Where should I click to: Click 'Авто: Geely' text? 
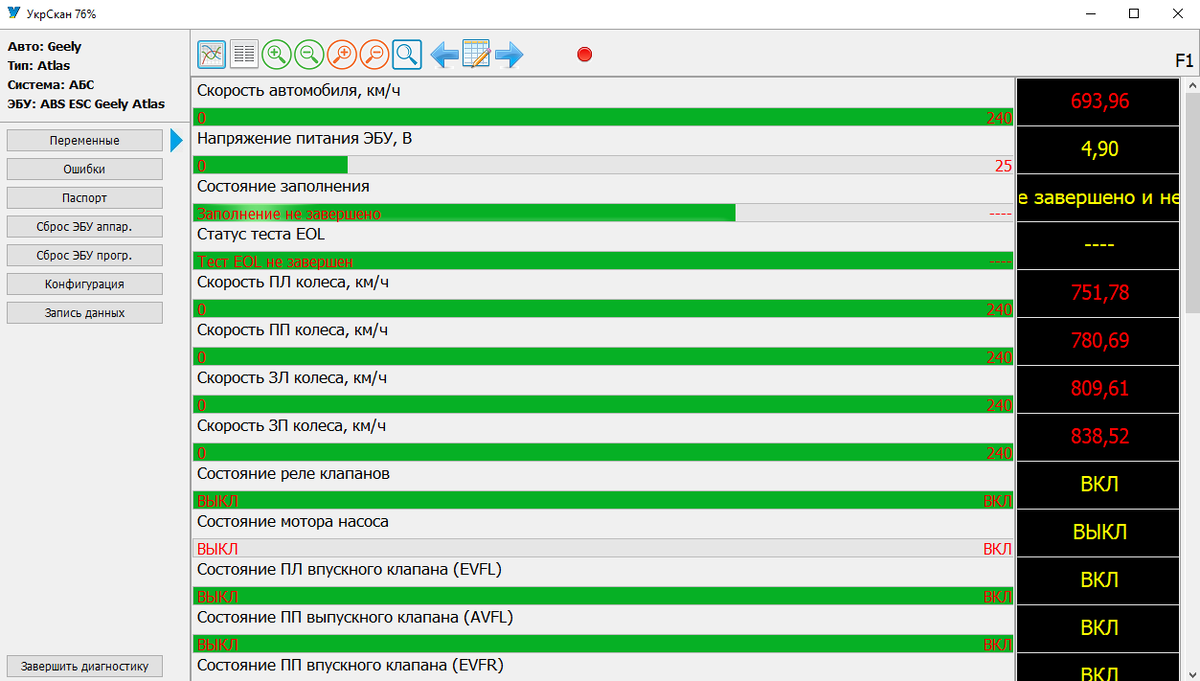point(45,47)
